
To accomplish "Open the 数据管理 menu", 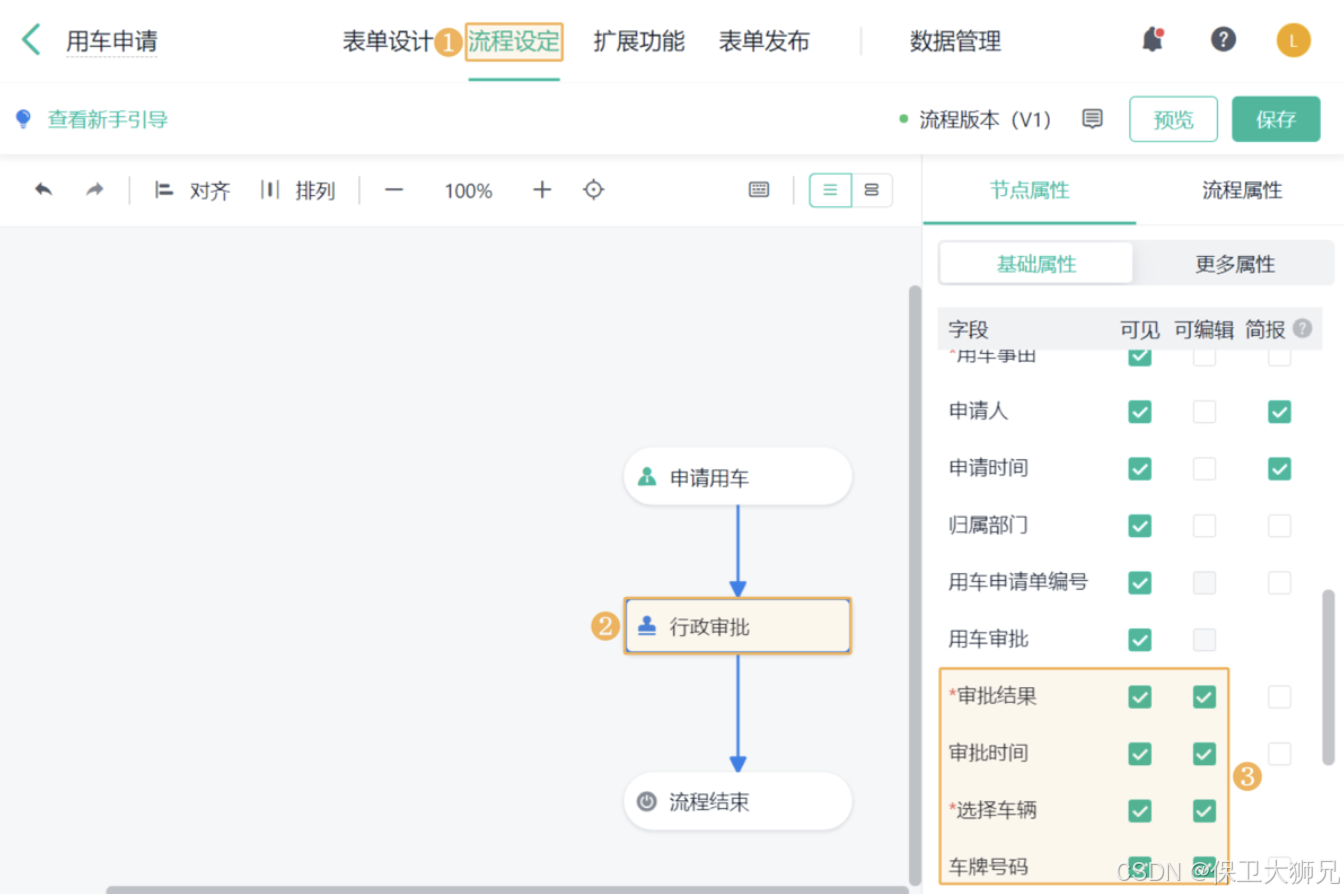I will click(954, 41).
